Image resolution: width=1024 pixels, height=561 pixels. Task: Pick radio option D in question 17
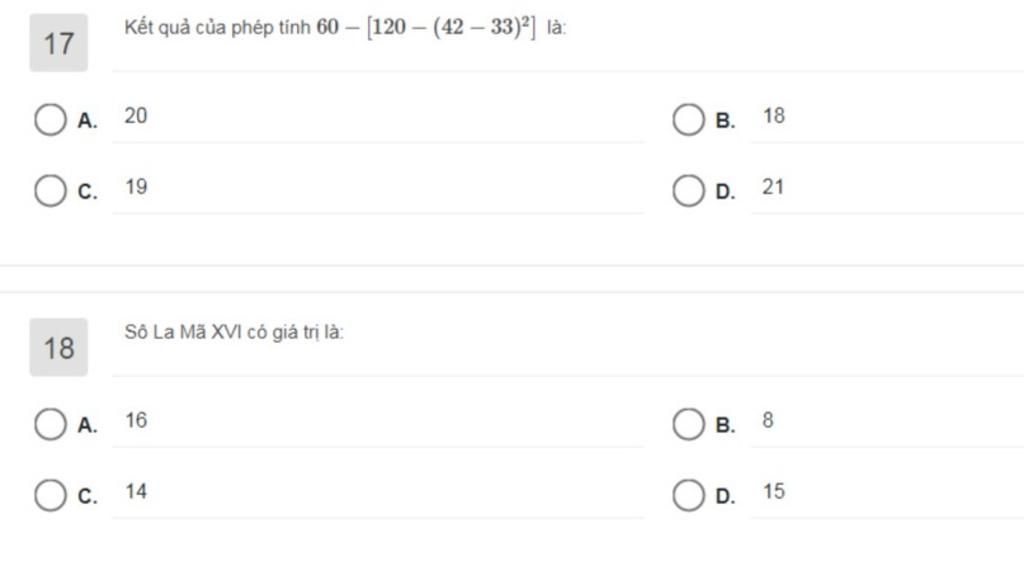click(x=688, y=190)
